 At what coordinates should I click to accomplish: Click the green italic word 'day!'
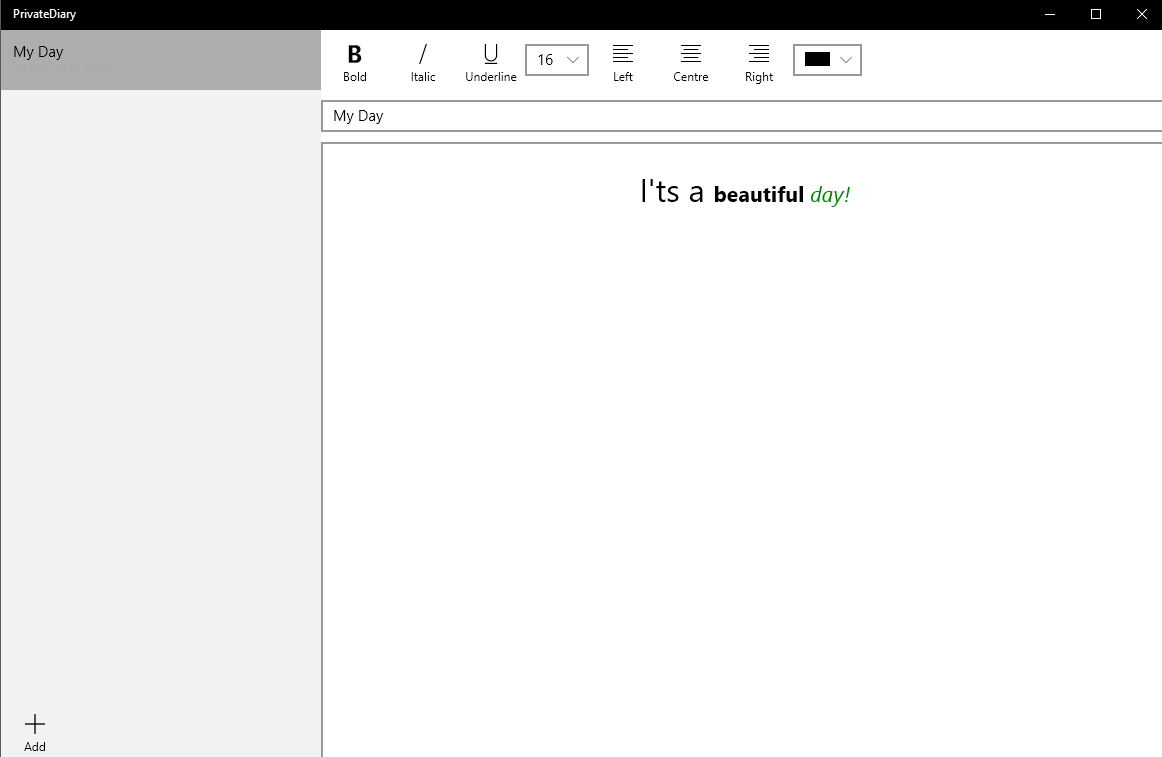pyautogui.click(x=830, y=194)
